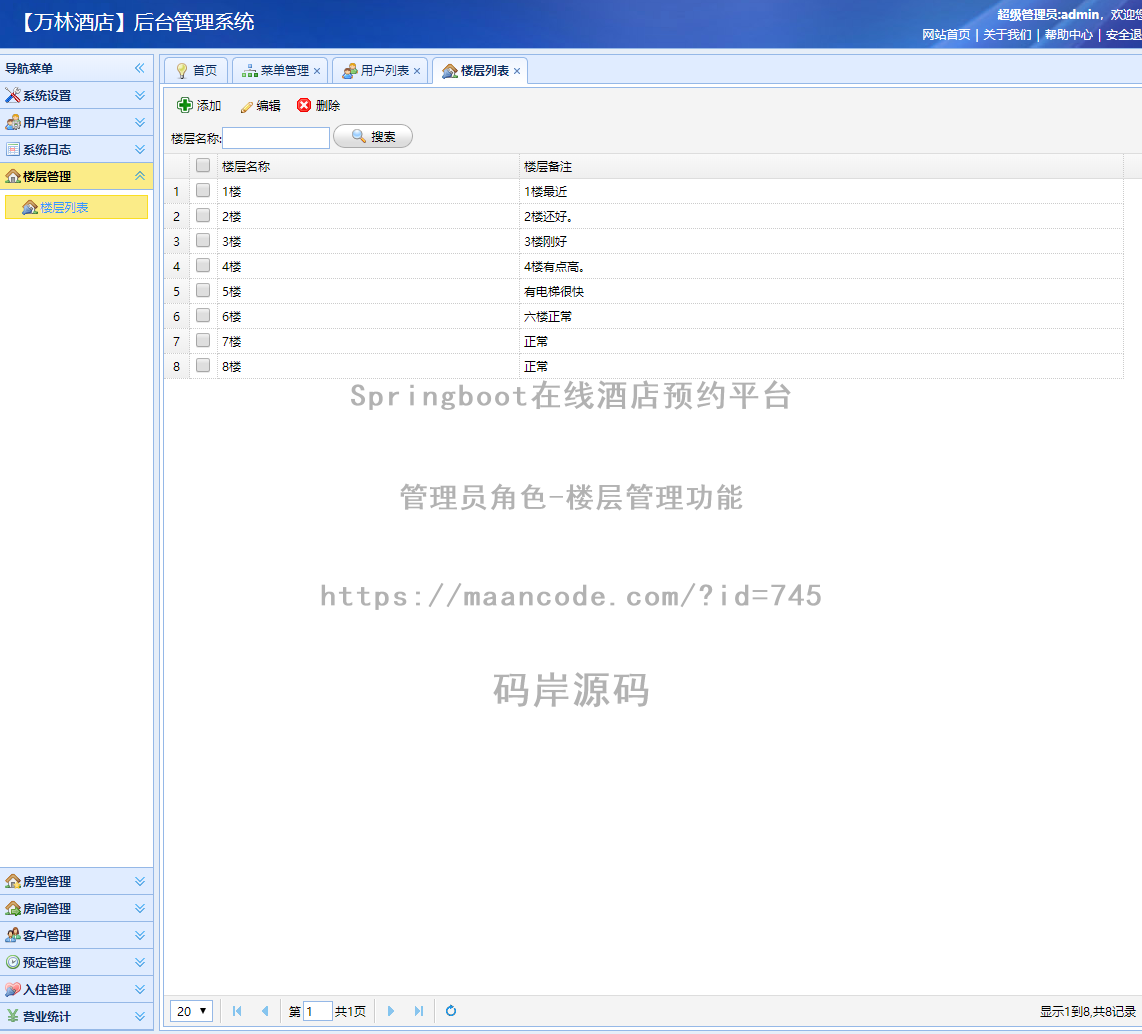Click the Room Type Management house icon
1142x1034 pixels.
12,881
